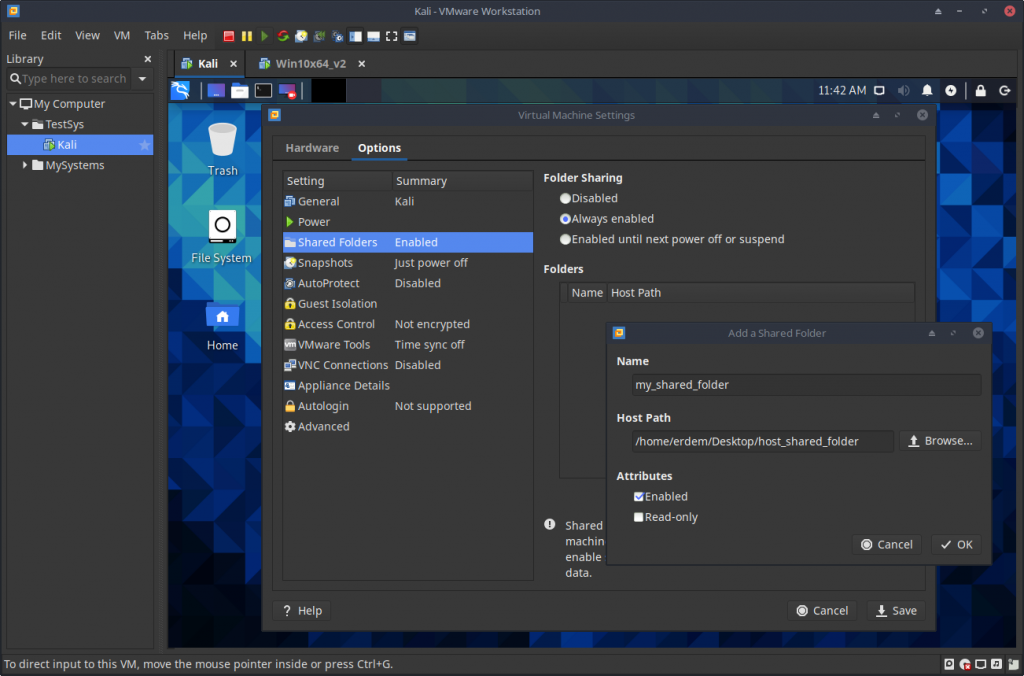Screen dimensions: 1024x676
Task: Open the library search dropdown arrow
Action: [142, 78]
